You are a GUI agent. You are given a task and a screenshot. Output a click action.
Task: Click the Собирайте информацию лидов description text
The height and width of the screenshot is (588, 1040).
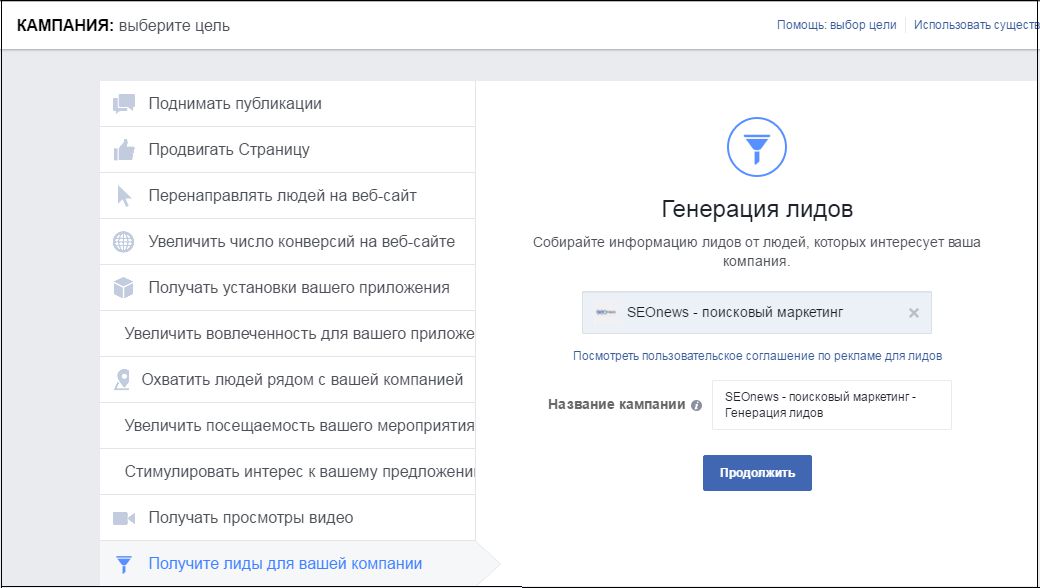(757, 252)
